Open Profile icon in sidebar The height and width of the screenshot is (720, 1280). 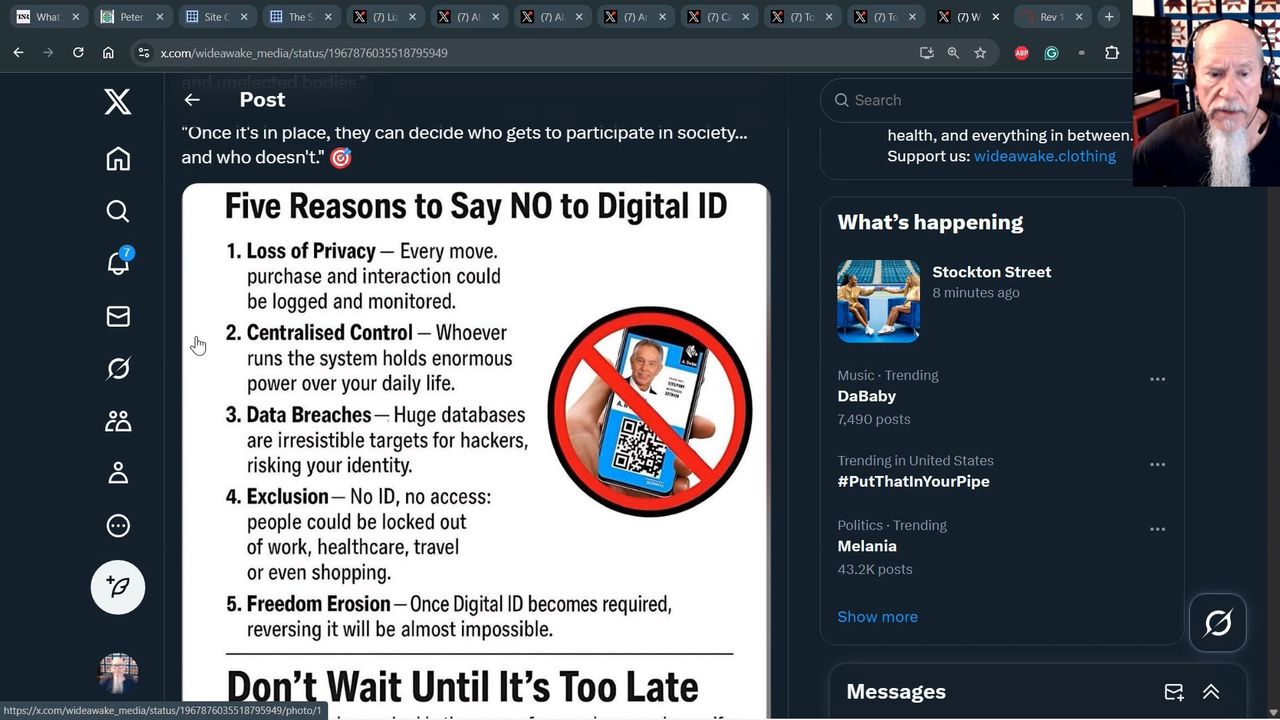118,473
